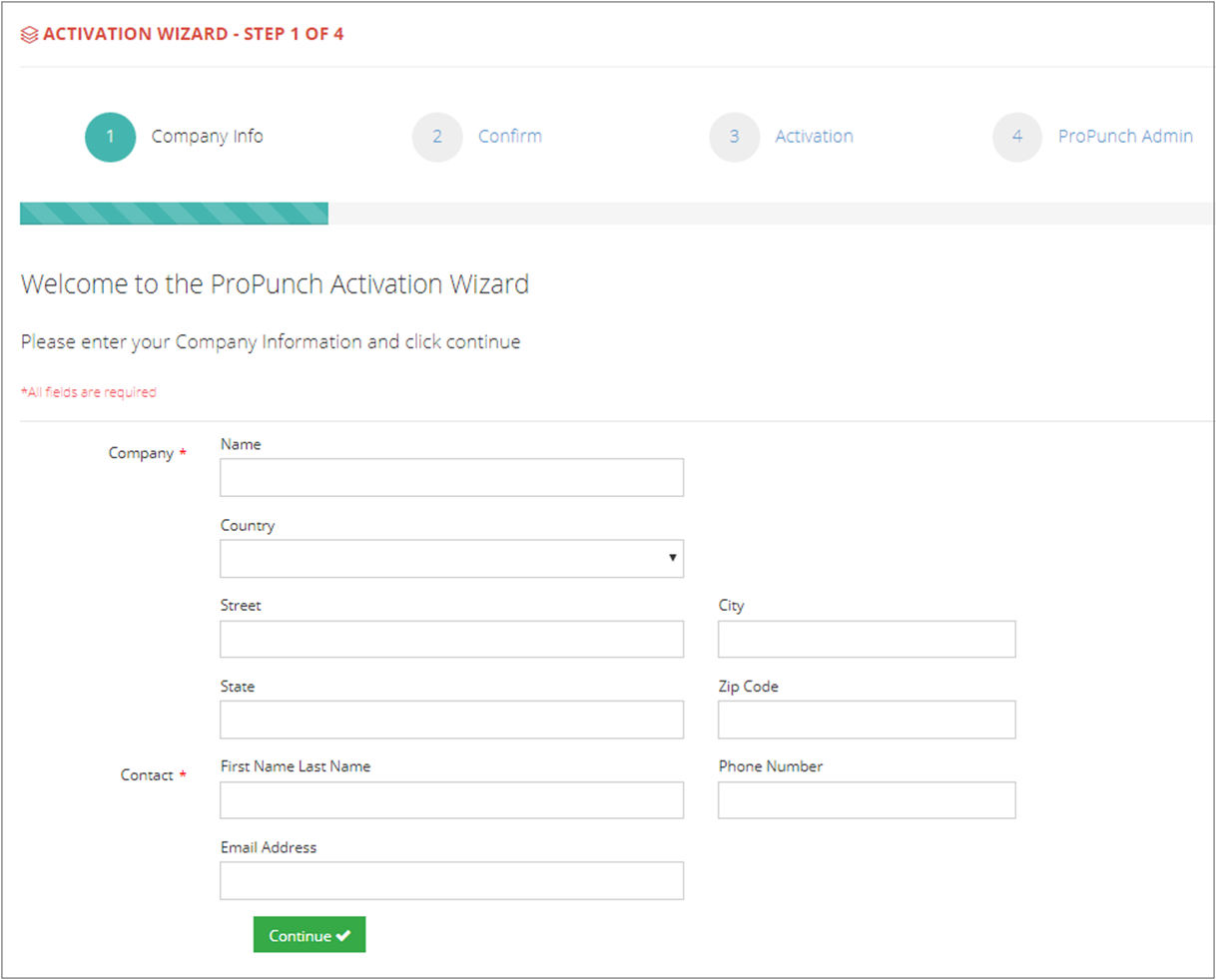Click the Confirm step label
The height and width of the screenshot is (980, 1216).
[510, 137]
